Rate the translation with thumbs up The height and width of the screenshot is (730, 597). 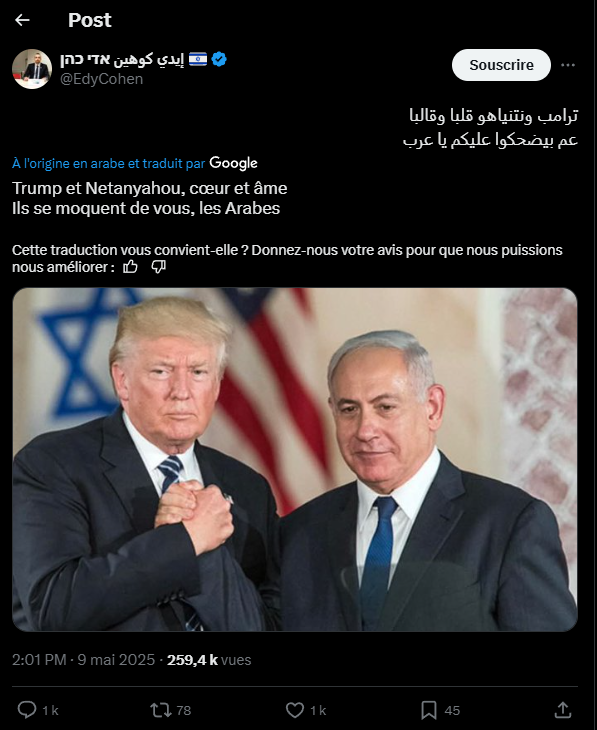coord(130,267)
